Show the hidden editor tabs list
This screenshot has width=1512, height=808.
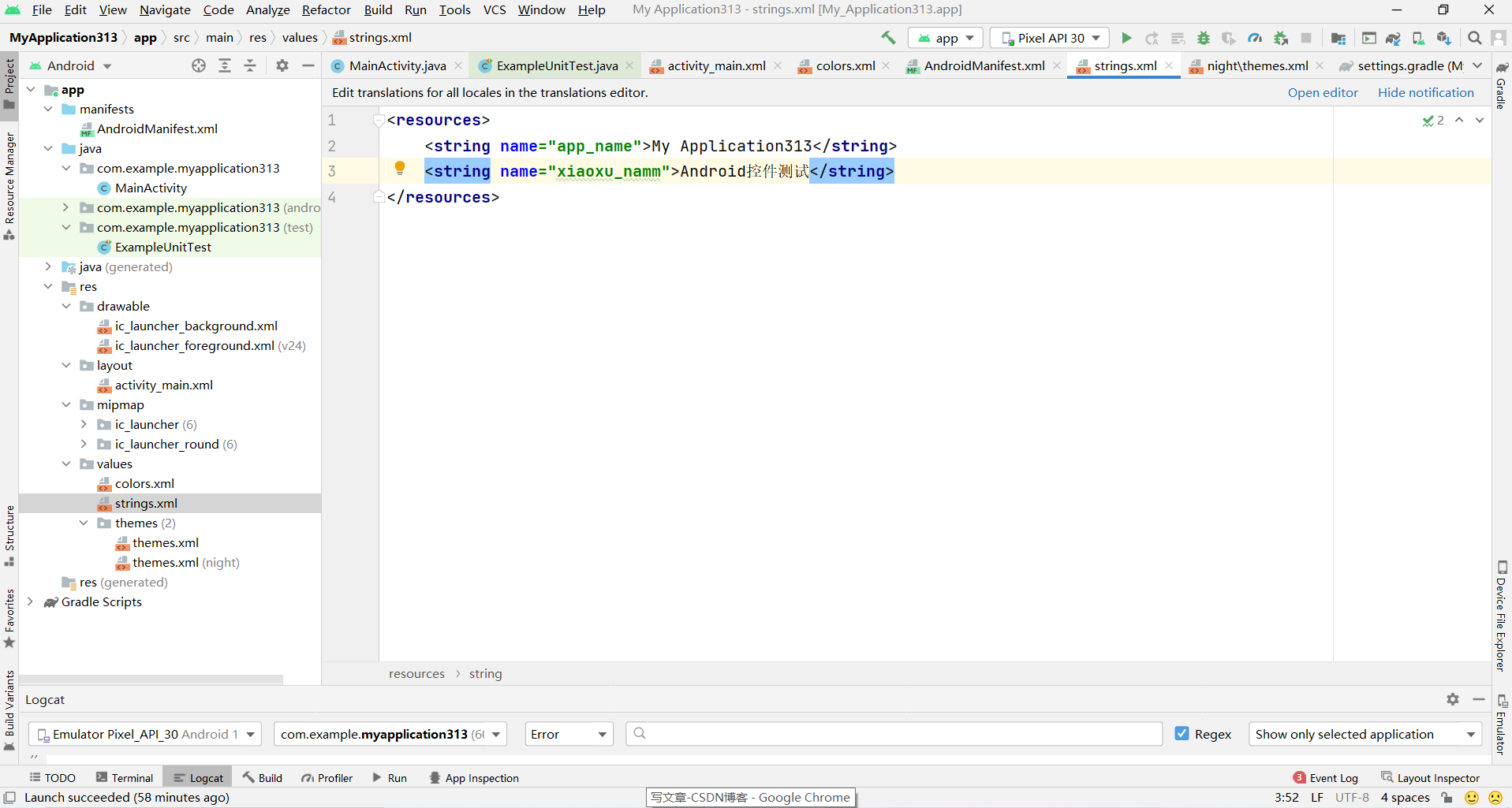(1477, 65)
